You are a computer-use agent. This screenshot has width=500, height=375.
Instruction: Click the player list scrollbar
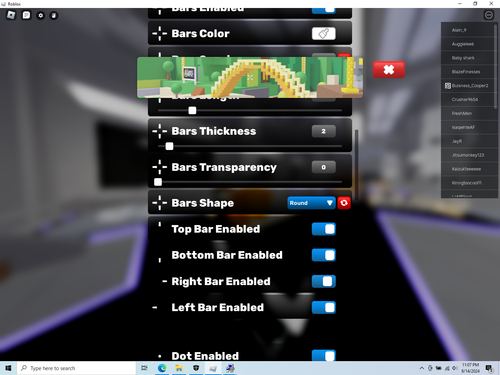point(496,67)
